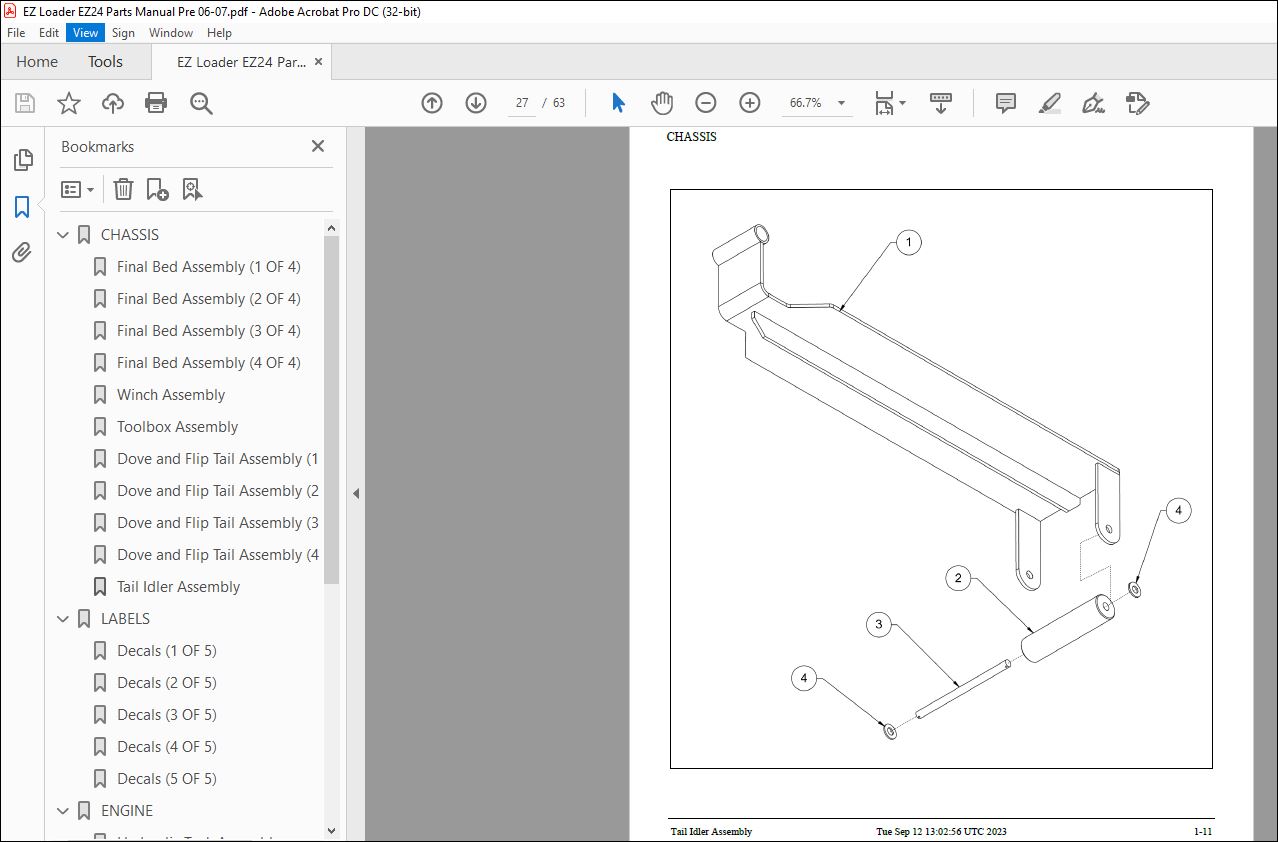The width and height of the screenshot is (1278, 842).
Task: Open the Edit menu
Action: click(x=49, y=33)
